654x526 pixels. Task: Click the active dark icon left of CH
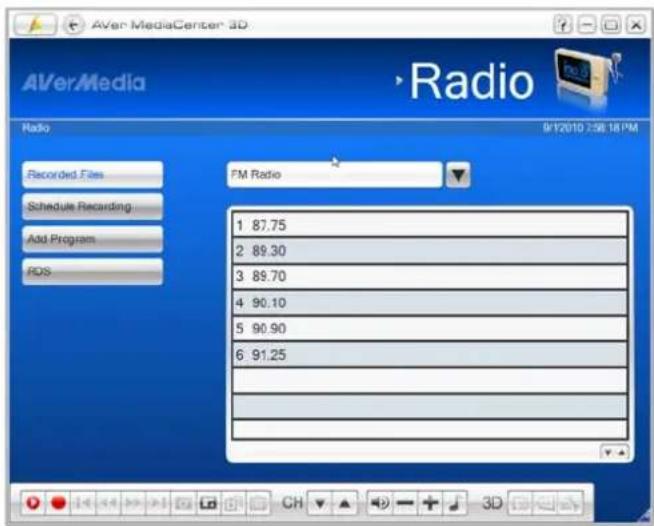coord(208,503)
